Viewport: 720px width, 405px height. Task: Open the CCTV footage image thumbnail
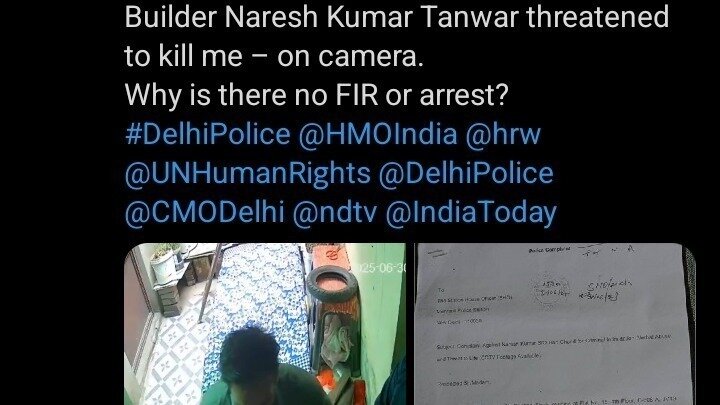tap(265, 324)
